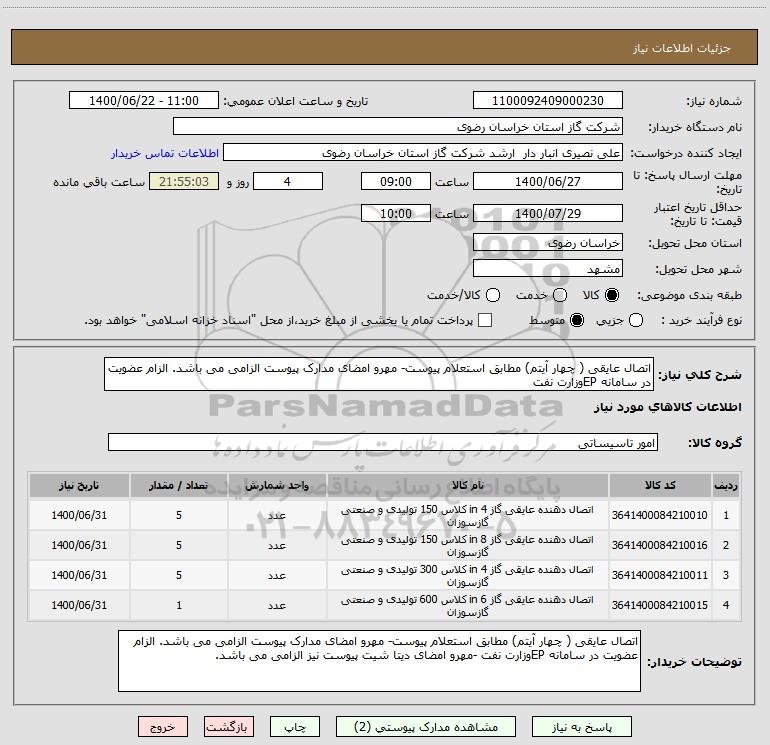This screenshot has height=745, width=770.
Task: Select the کالا/خدمت radio button
Action: (493, 295)
